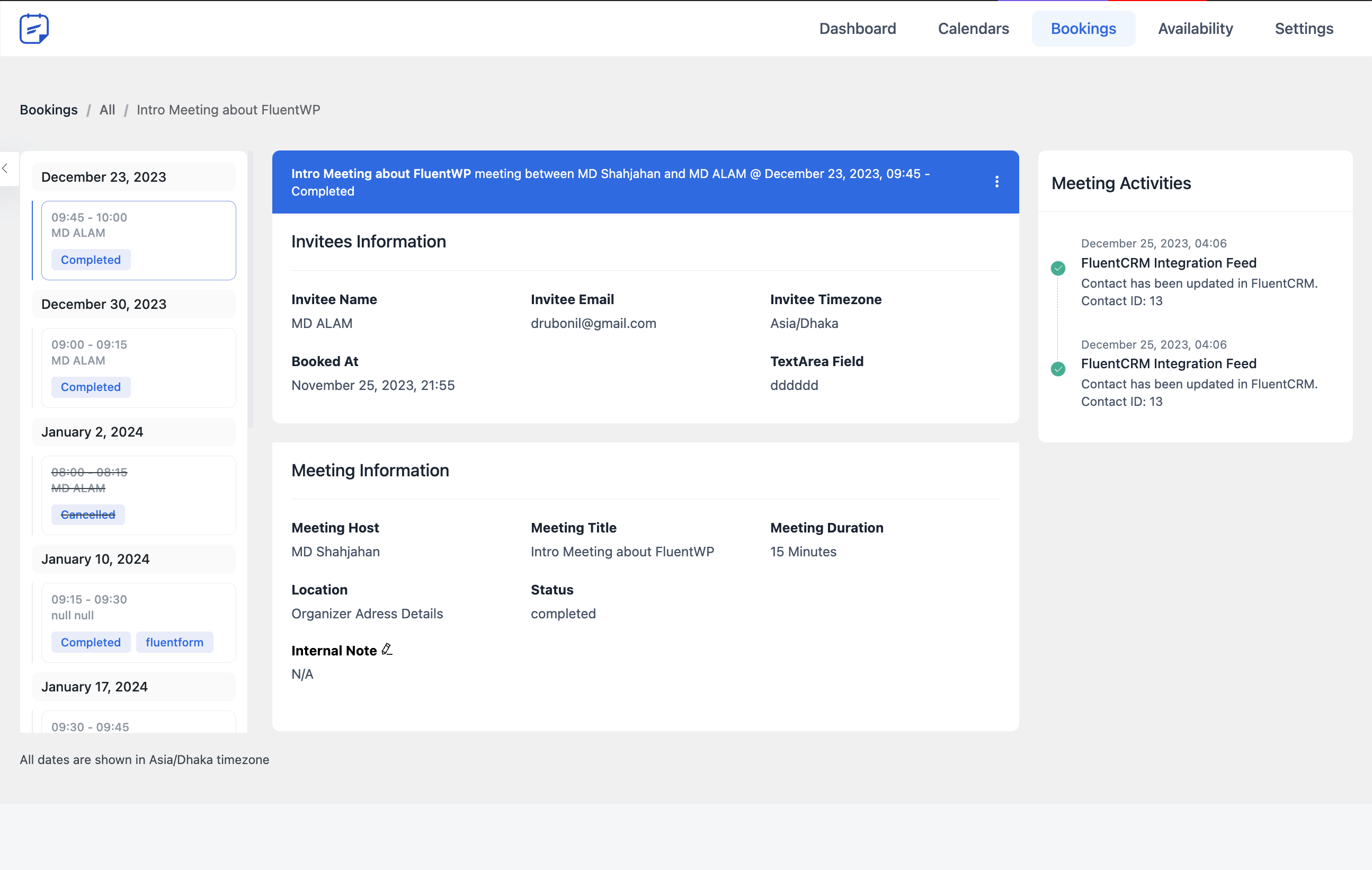
Task: Open the cancelled 08:00 - 08:15 booking
Action: click(x=138, y=495)
